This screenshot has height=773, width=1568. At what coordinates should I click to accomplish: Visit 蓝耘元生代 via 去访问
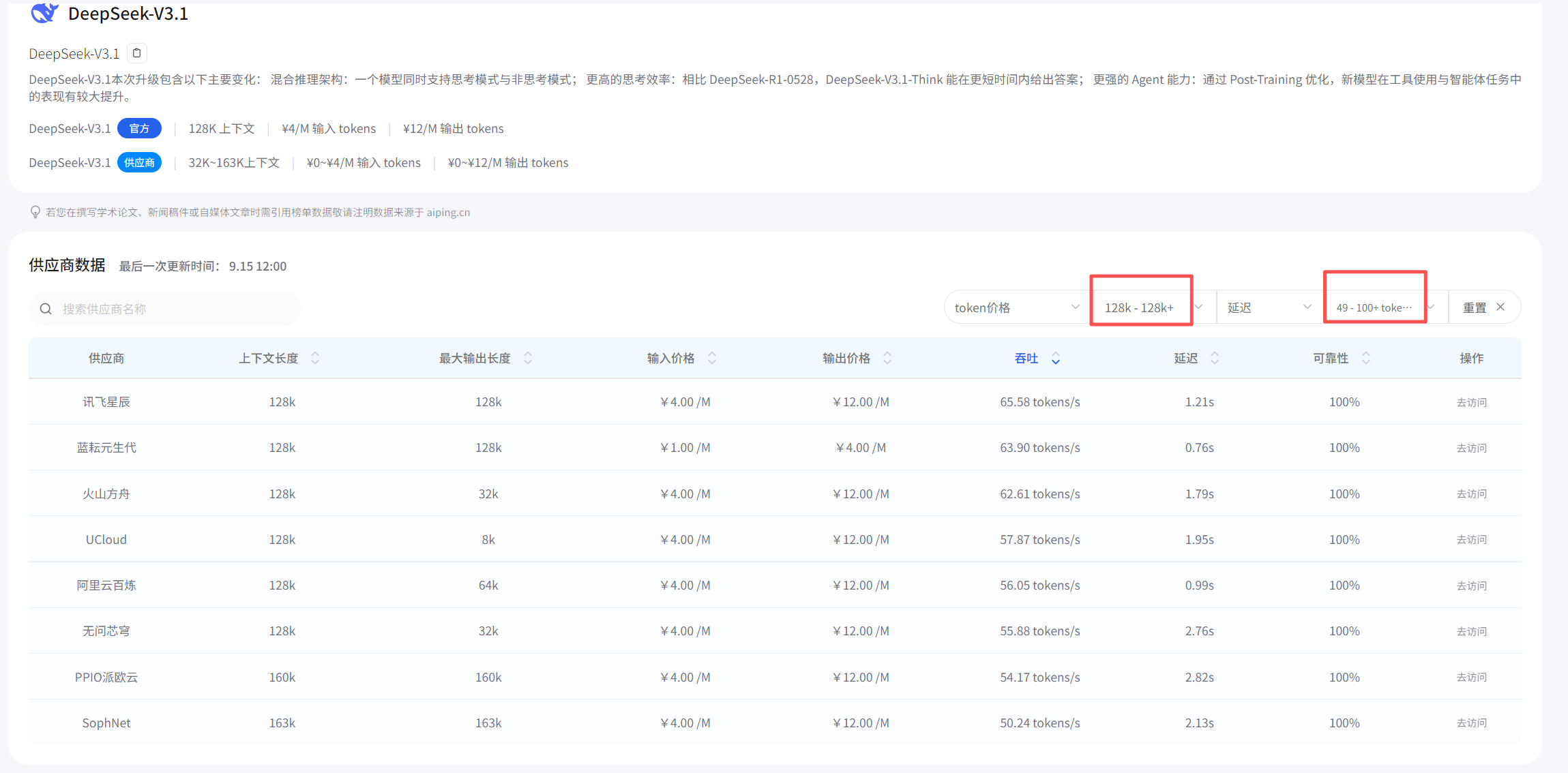pyautogui.click(x=1471, y=448)
